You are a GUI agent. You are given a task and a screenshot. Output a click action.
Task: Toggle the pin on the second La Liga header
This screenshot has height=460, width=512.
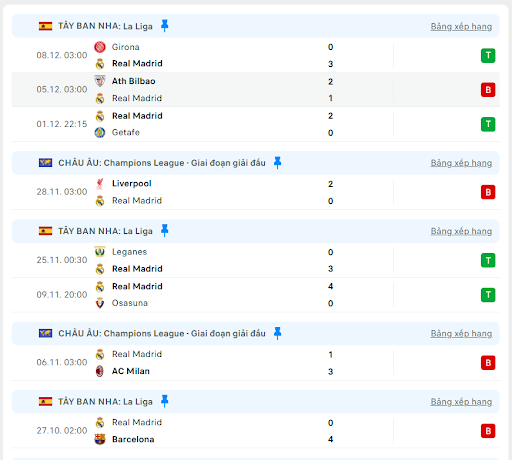pos(164,231)
